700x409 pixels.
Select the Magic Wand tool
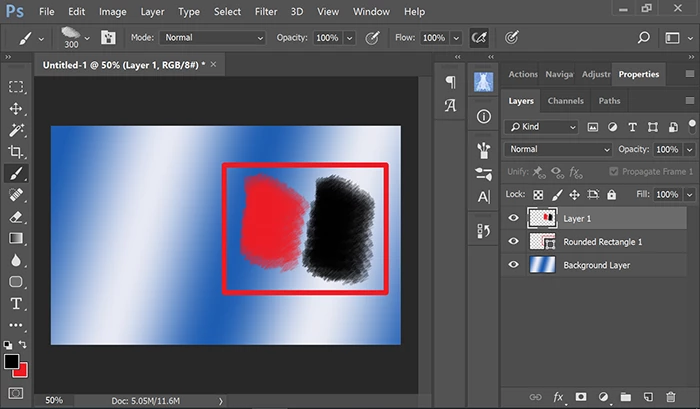16,130
